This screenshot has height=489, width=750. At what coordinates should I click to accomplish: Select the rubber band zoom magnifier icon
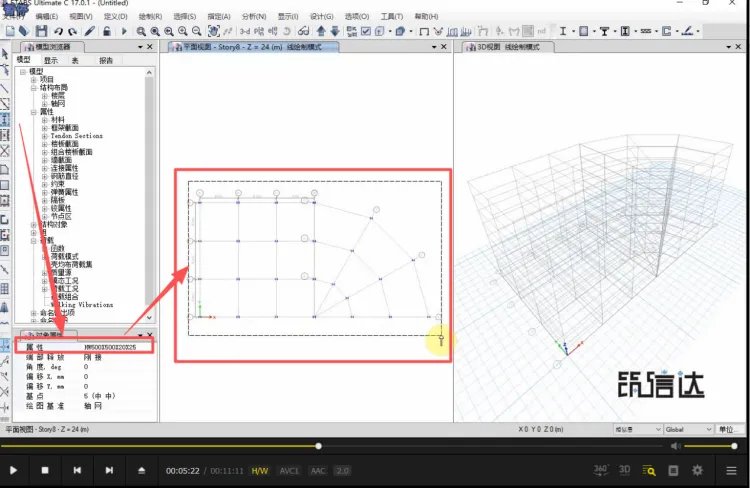tap(141, 31)
